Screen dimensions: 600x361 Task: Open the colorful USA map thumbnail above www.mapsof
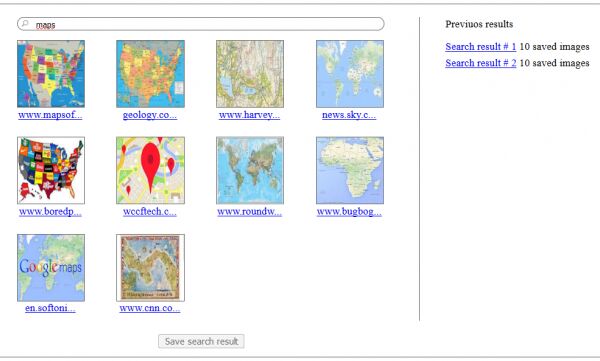51,74
